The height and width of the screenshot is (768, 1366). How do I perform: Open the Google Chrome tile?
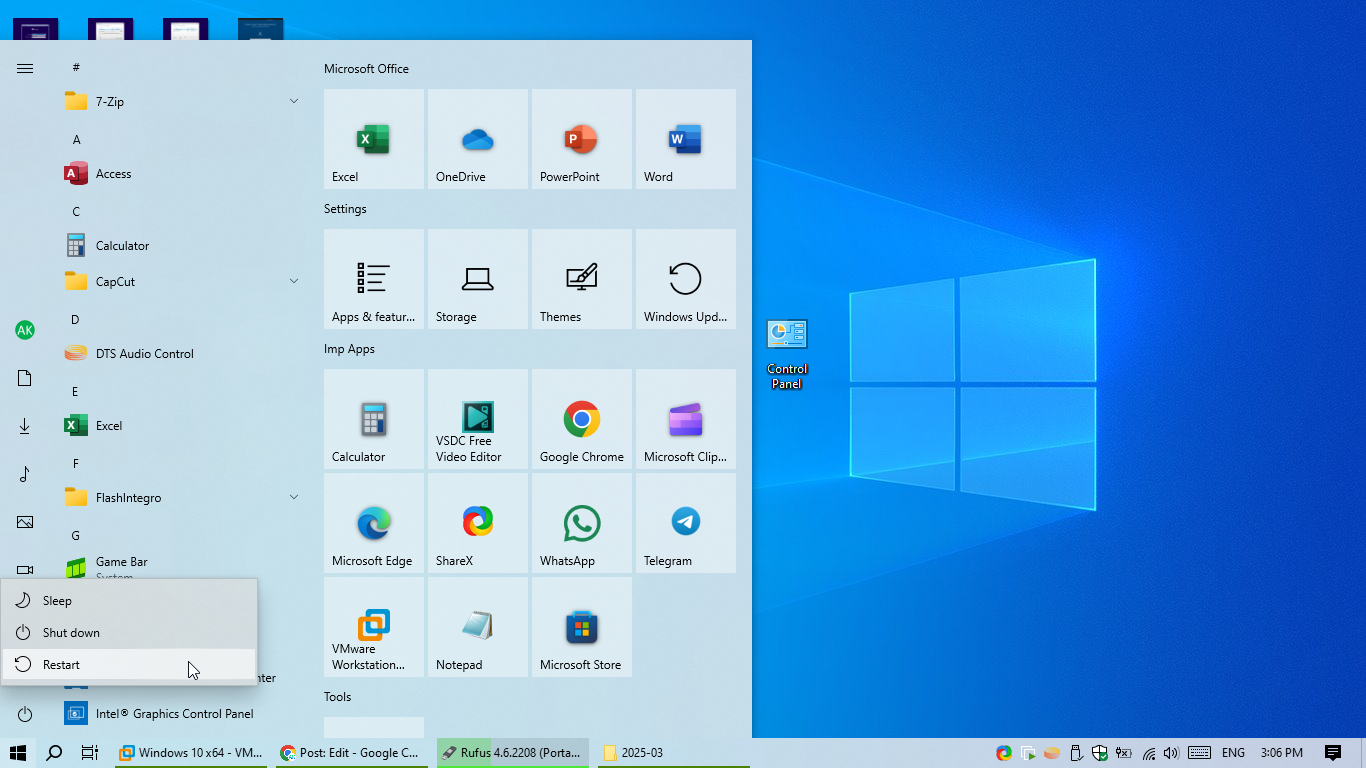(582, 419)
